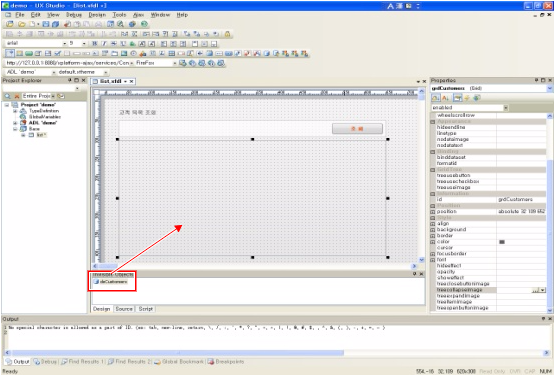The height and width of the screenshot is (376, 555).
Task: Switch to the Source tab
Action: coord(124,309)
